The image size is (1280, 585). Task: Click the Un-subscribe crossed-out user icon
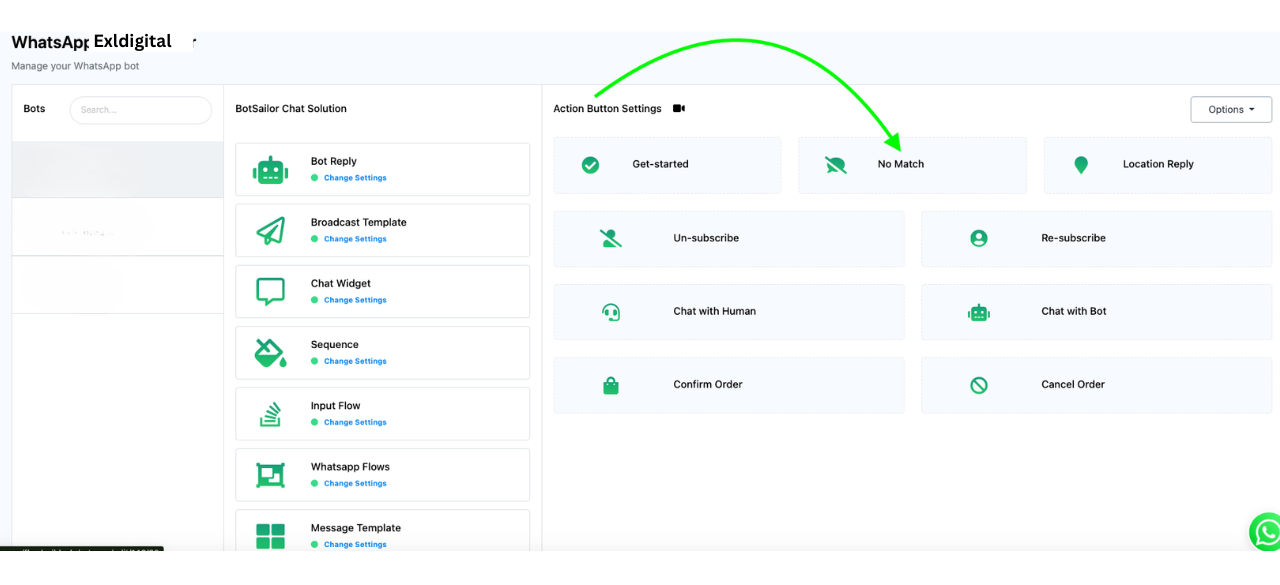610,238
